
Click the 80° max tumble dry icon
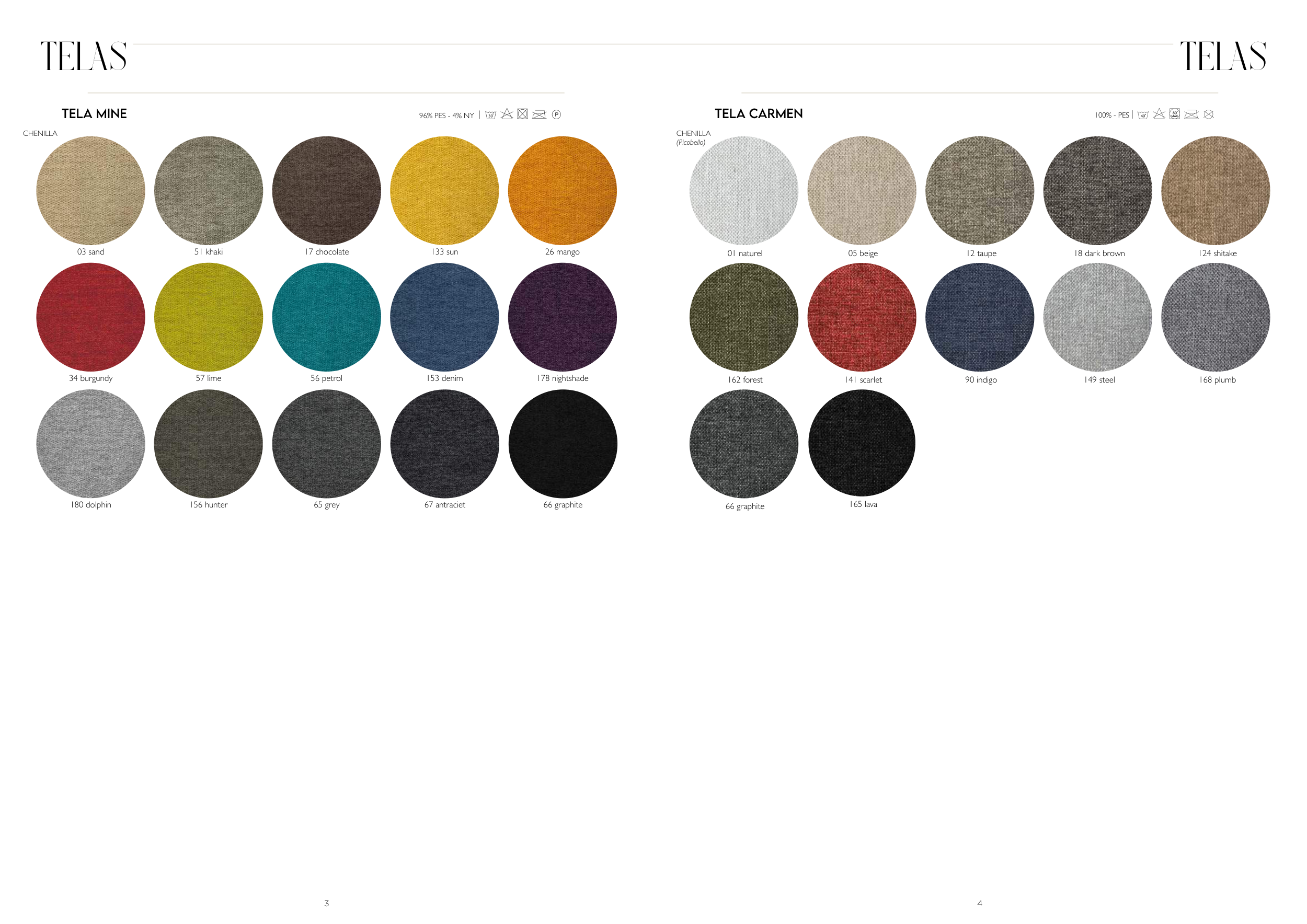point(1175,114)
